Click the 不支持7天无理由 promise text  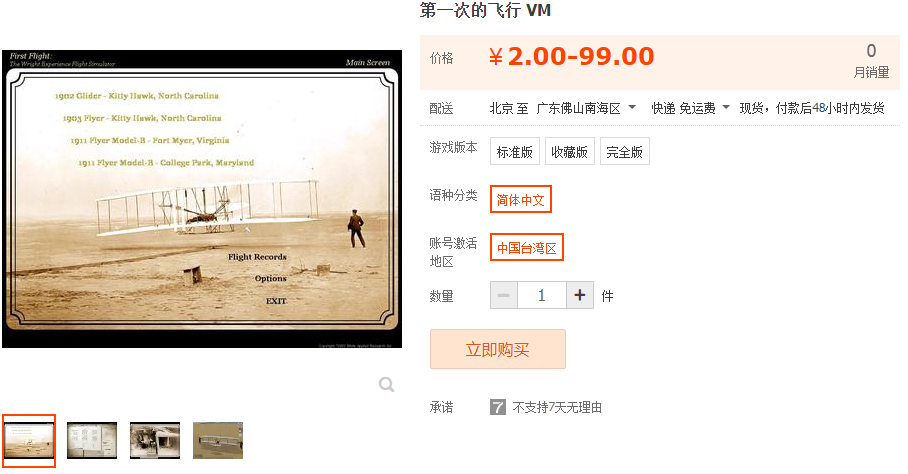click(557, 407)
